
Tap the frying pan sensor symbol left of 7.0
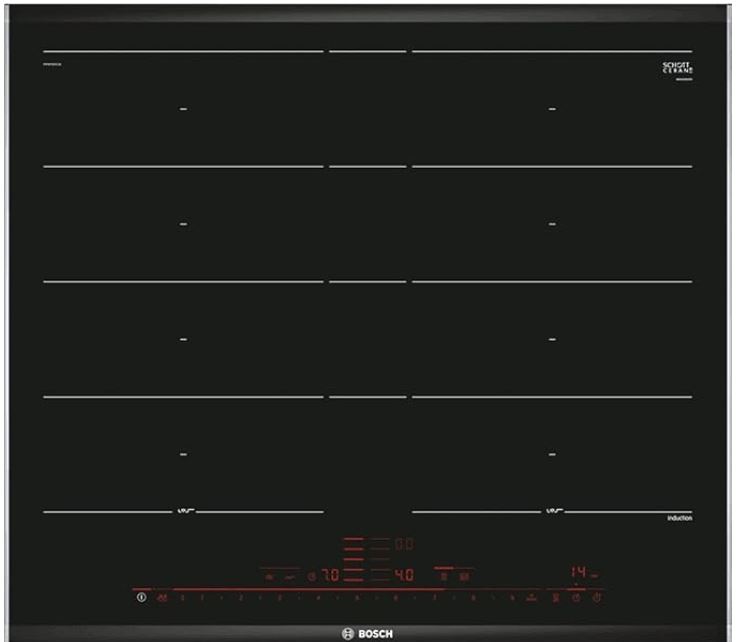290,577
